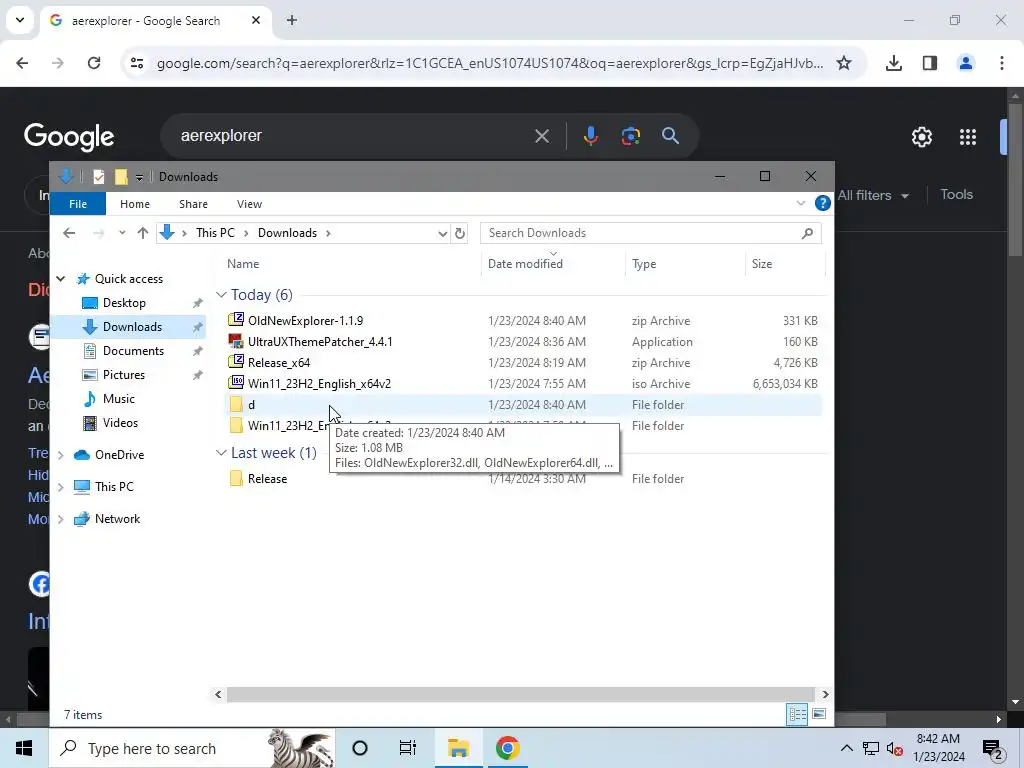Refresh the Downloads folder view
The width and height of the screenshot is (1024, 768).
[460, 233]
